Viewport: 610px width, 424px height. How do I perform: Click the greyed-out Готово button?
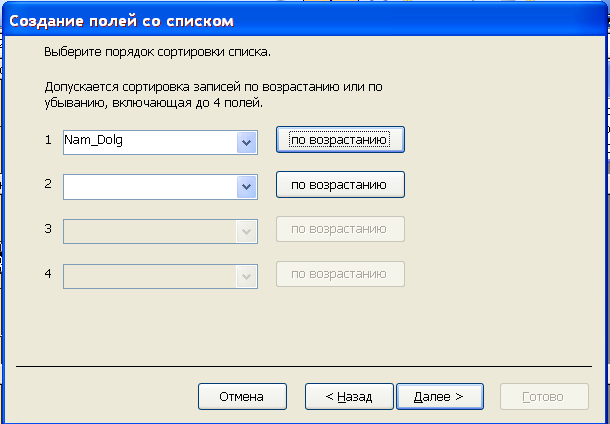[x=544, y=397]
